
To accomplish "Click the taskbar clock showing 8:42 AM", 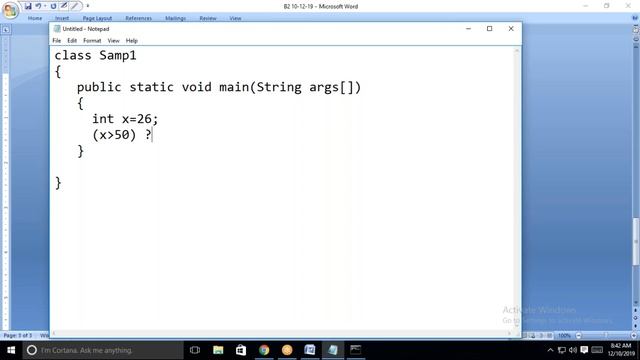I will (x=620, y=350).
